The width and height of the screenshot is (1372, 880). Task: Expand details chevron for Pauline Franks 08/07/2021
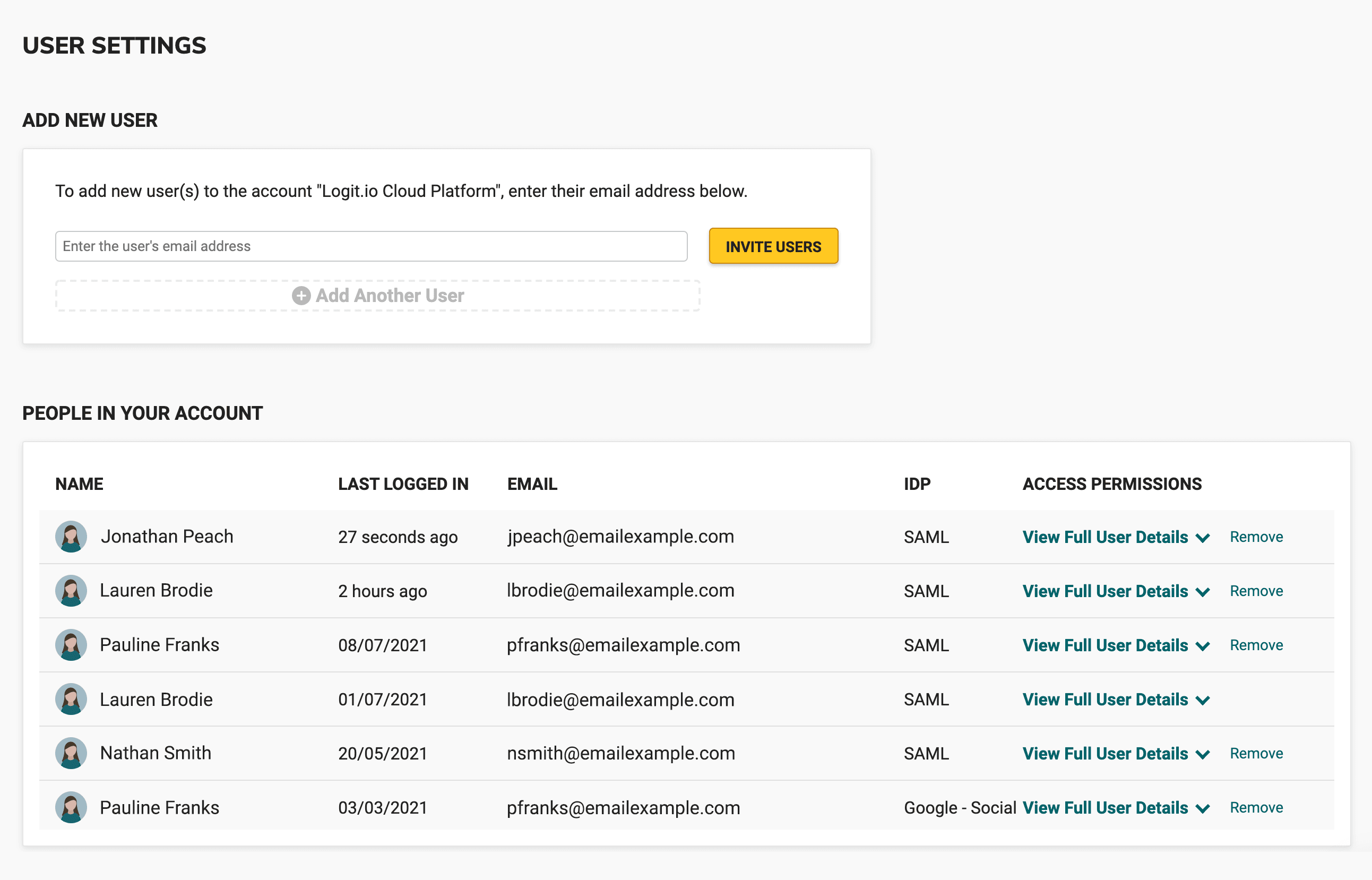tap(1202, 646)
